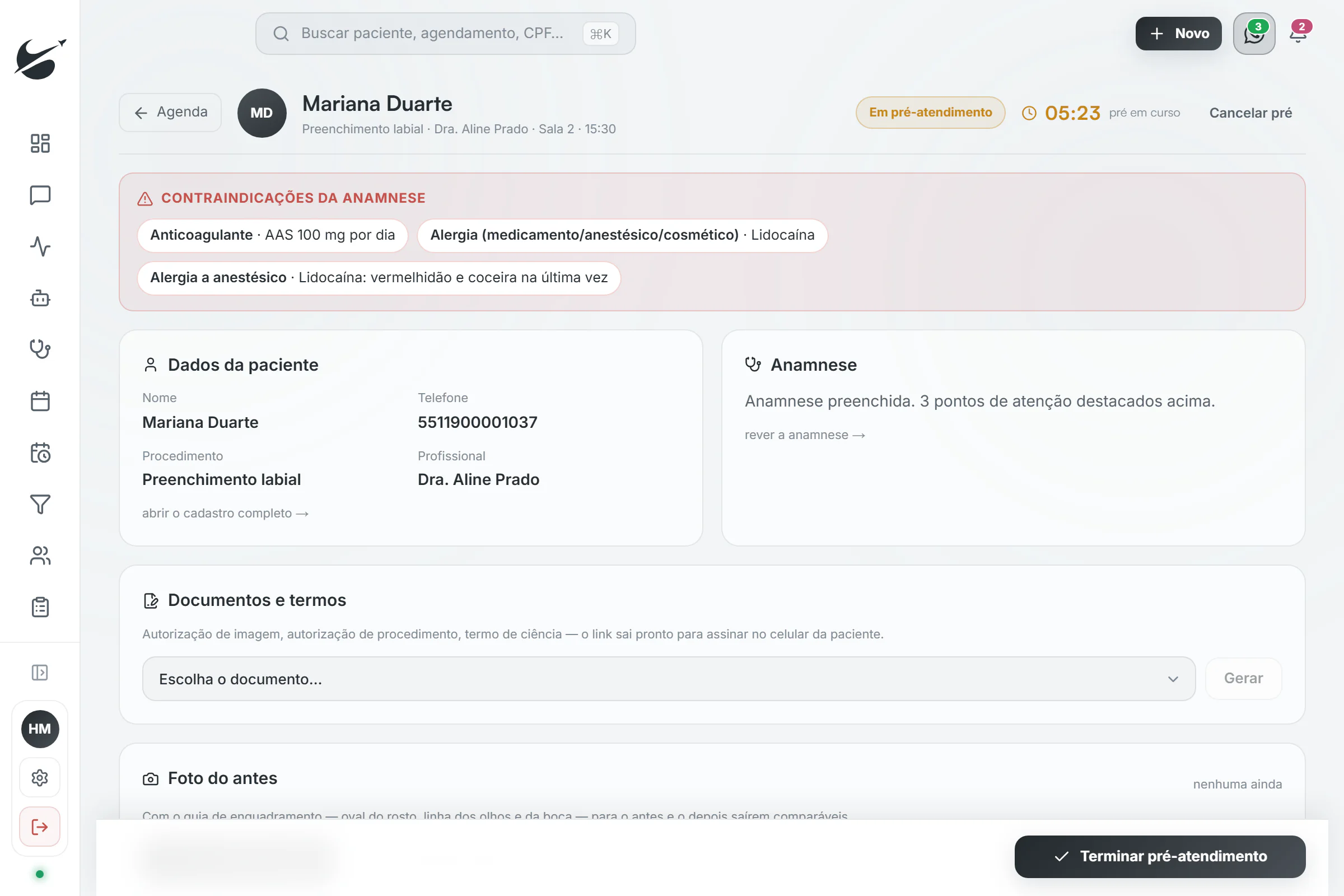Click the nenhuma ainda label
This screenshot has width=1344, height=896.
1237,784
